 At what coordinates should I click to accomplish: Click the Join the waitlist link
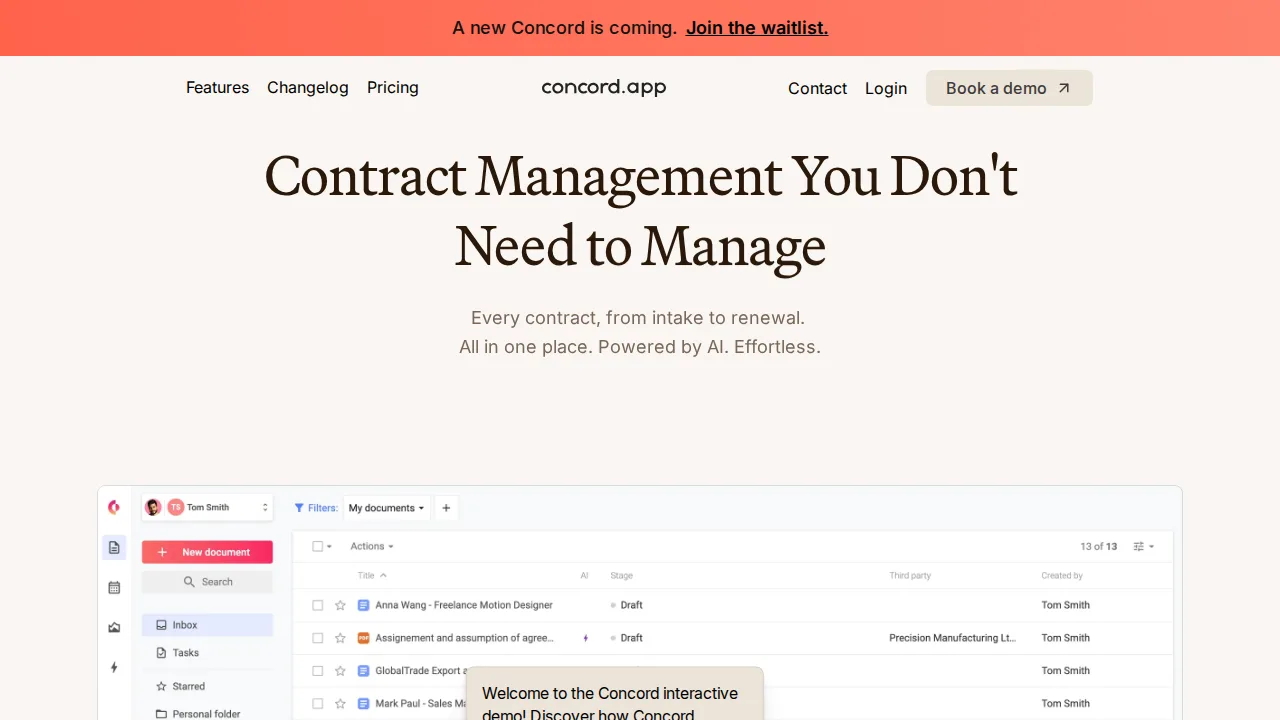757,28
